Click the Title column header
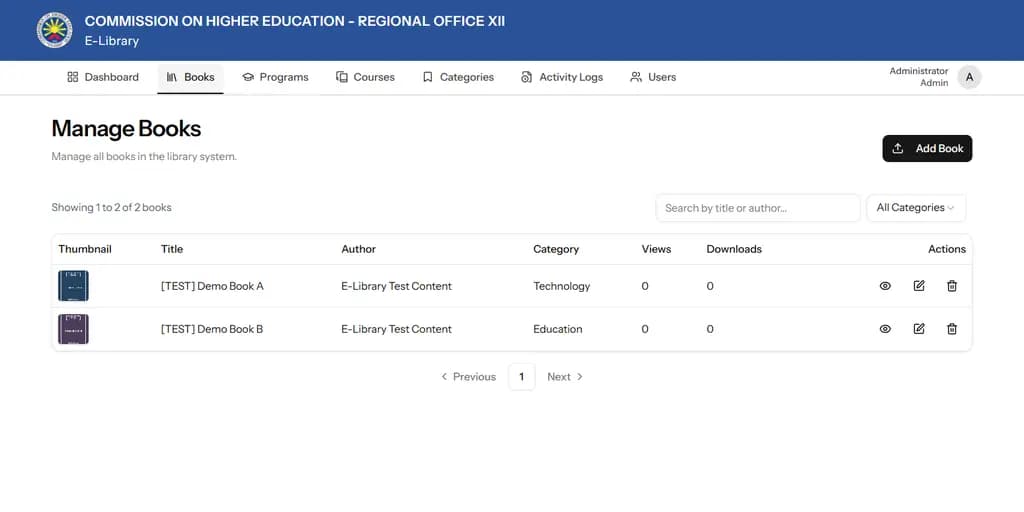 [172, 249]
